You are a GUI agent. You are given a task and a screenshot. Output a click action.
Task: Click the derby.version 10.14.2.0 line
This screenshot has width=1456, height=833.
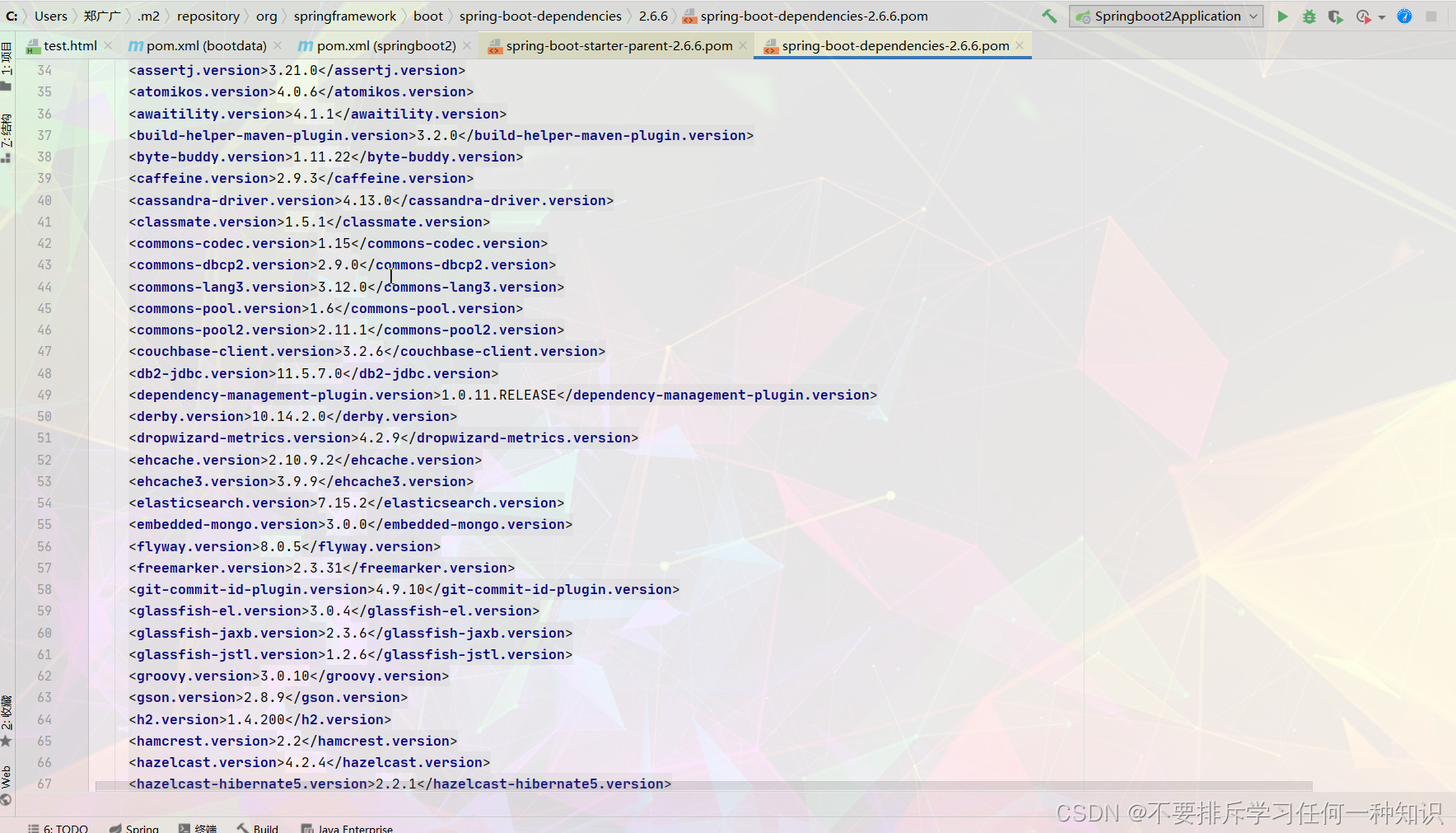(x=292, y=416)
